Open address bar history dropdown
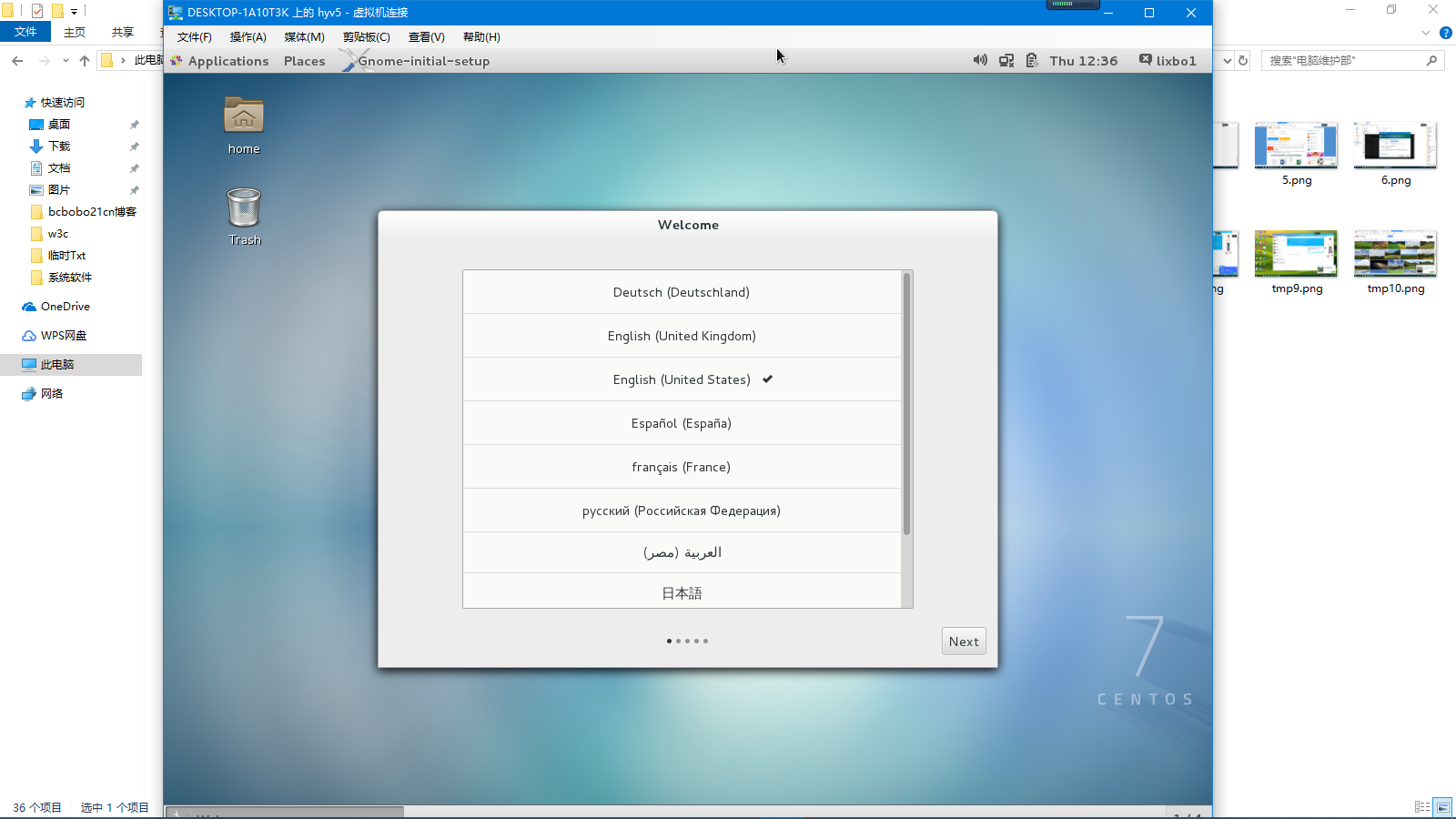 1227,61
